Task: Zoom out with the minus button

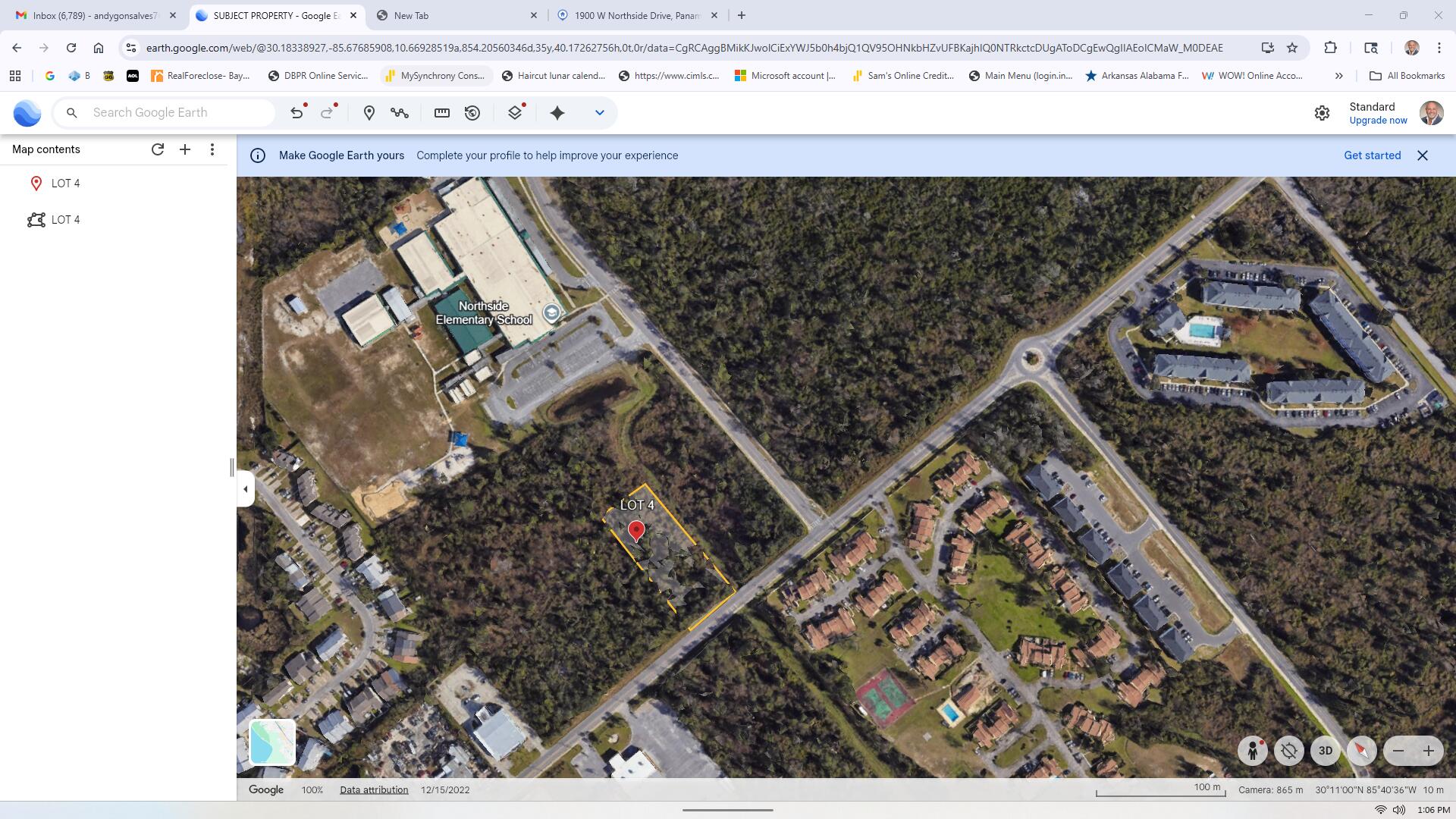Action: pyautogui.click(x=1398, y=751)
